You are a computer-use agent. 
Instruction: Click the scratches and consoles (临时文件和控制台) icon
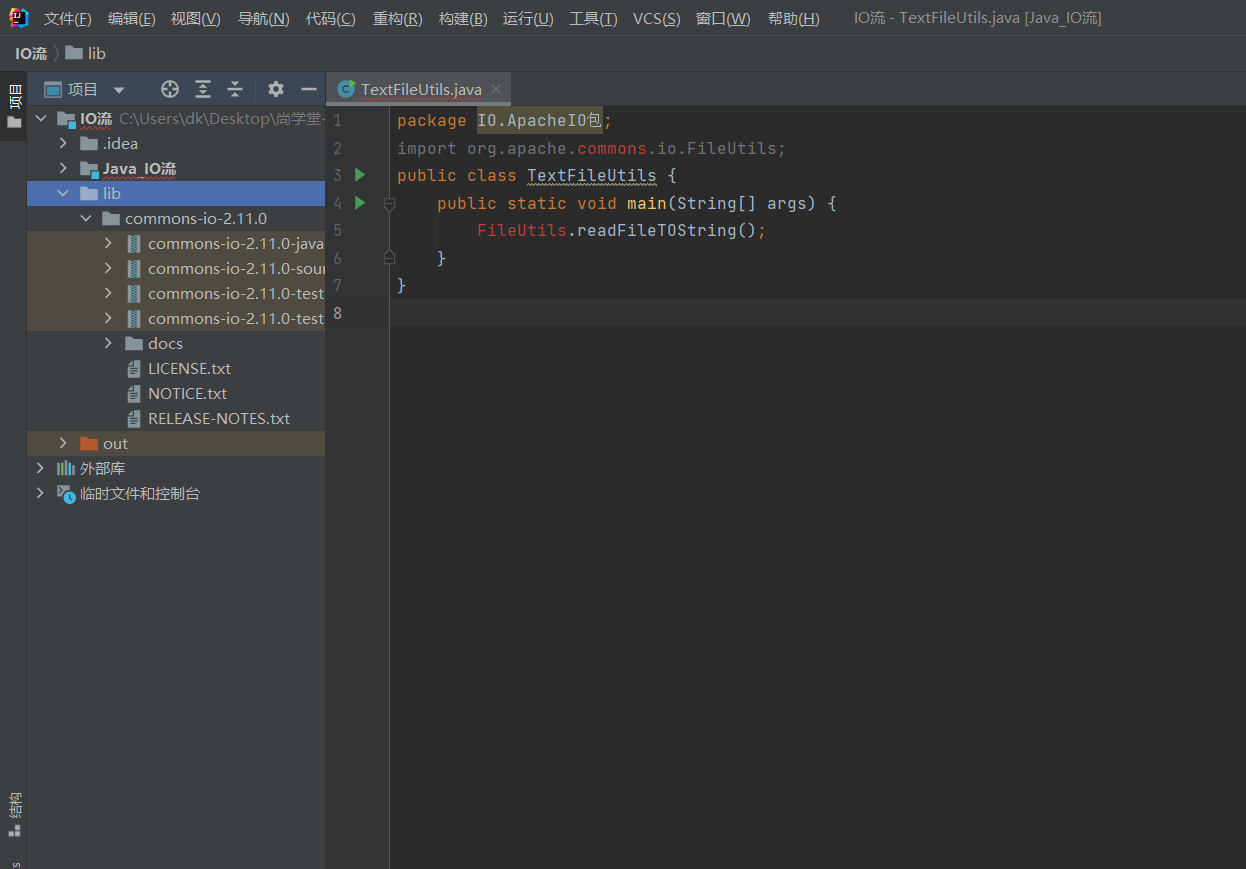66,493
